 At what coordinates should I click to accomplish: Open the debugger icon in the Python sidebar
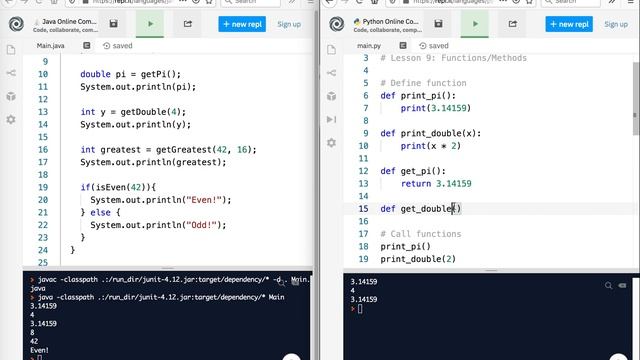point(331,120)
